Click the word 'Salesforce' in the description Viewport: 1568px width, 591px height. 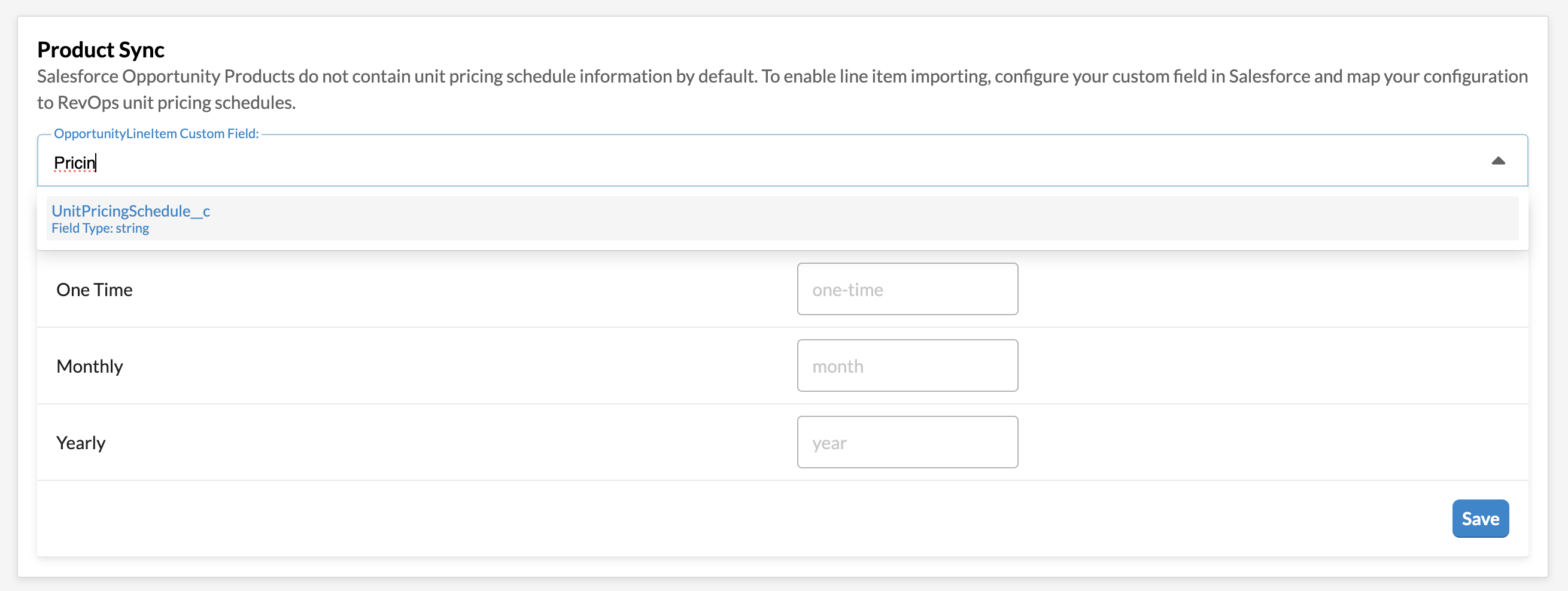[x=77, y=77]
